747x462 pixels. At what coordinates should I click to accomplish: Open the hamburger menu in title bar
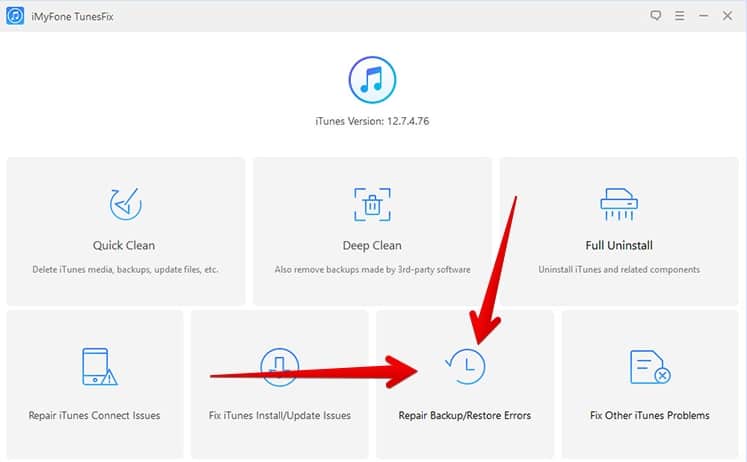click(680, 16)
